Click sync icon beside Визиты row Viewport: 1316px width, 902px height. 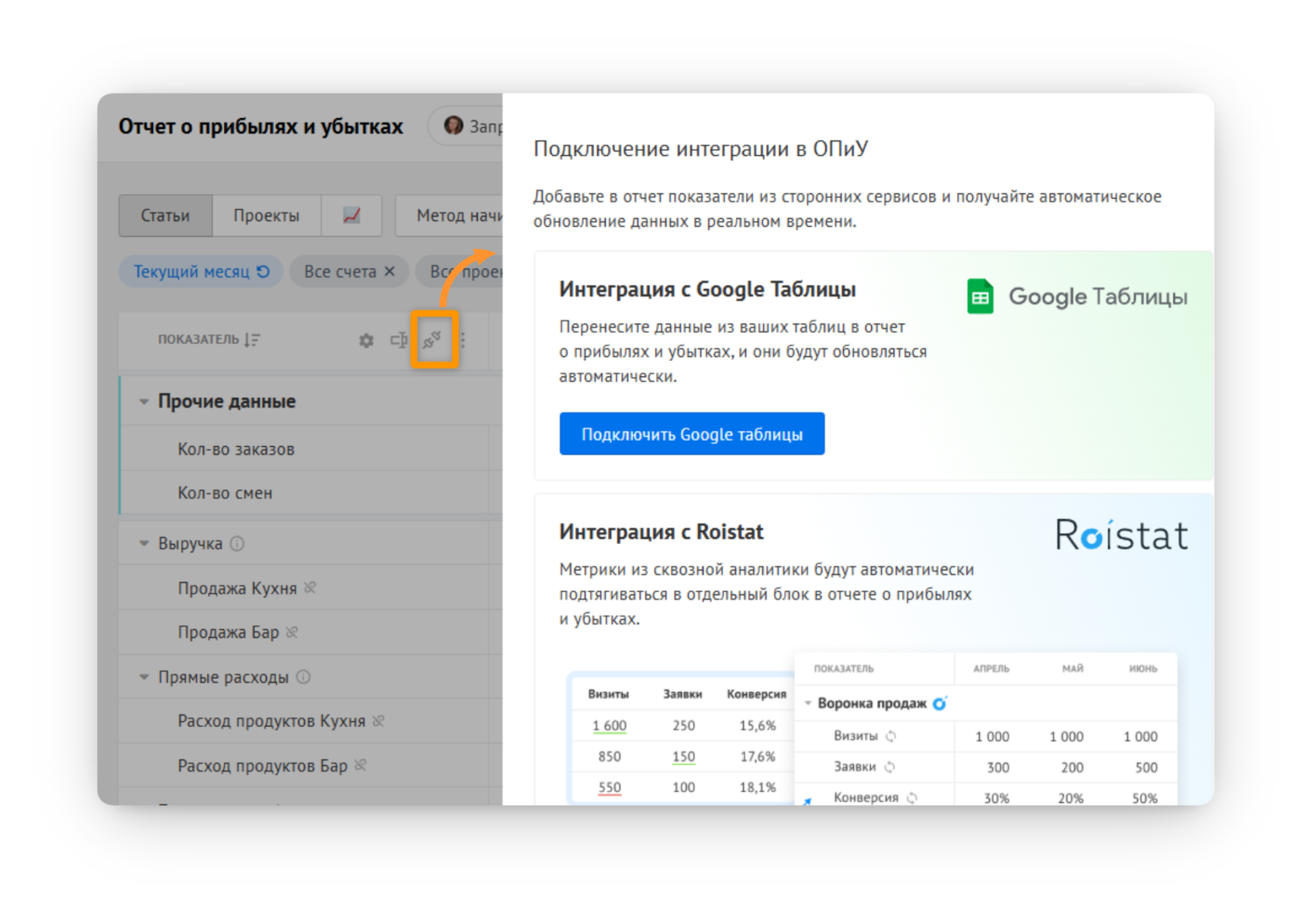[891, 736]
